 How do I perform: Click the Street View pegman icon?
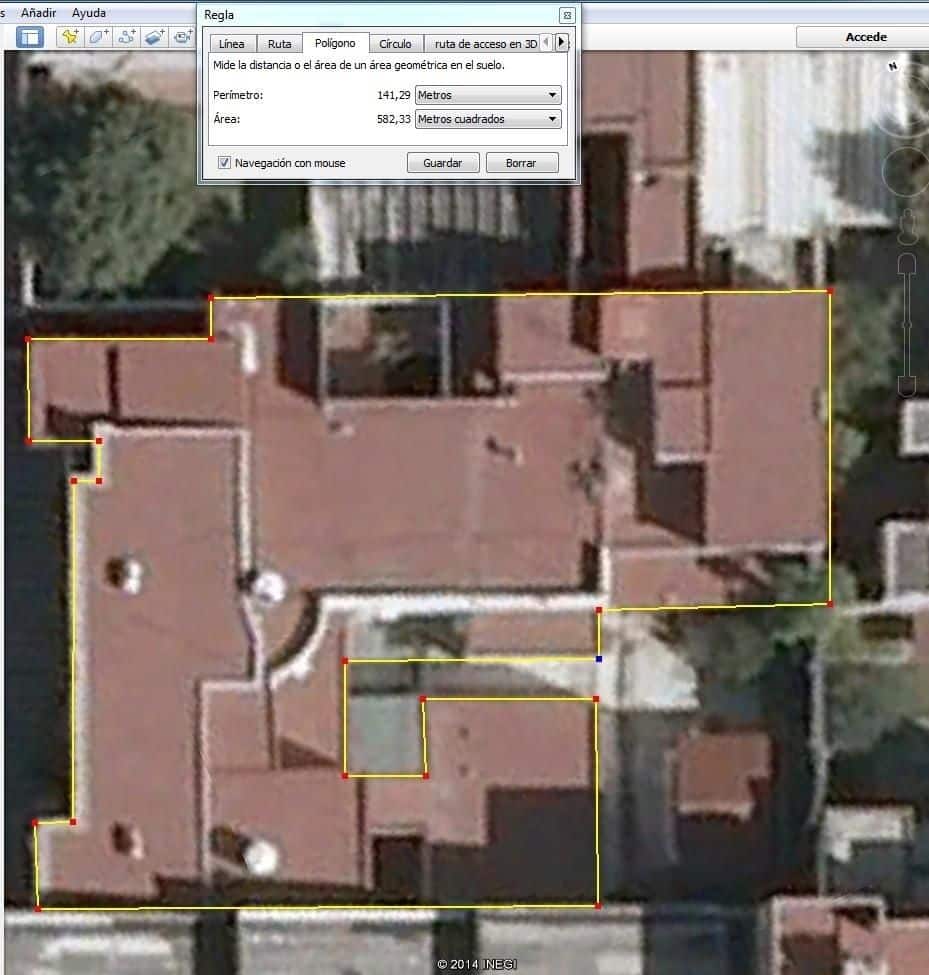pos(908,226)
